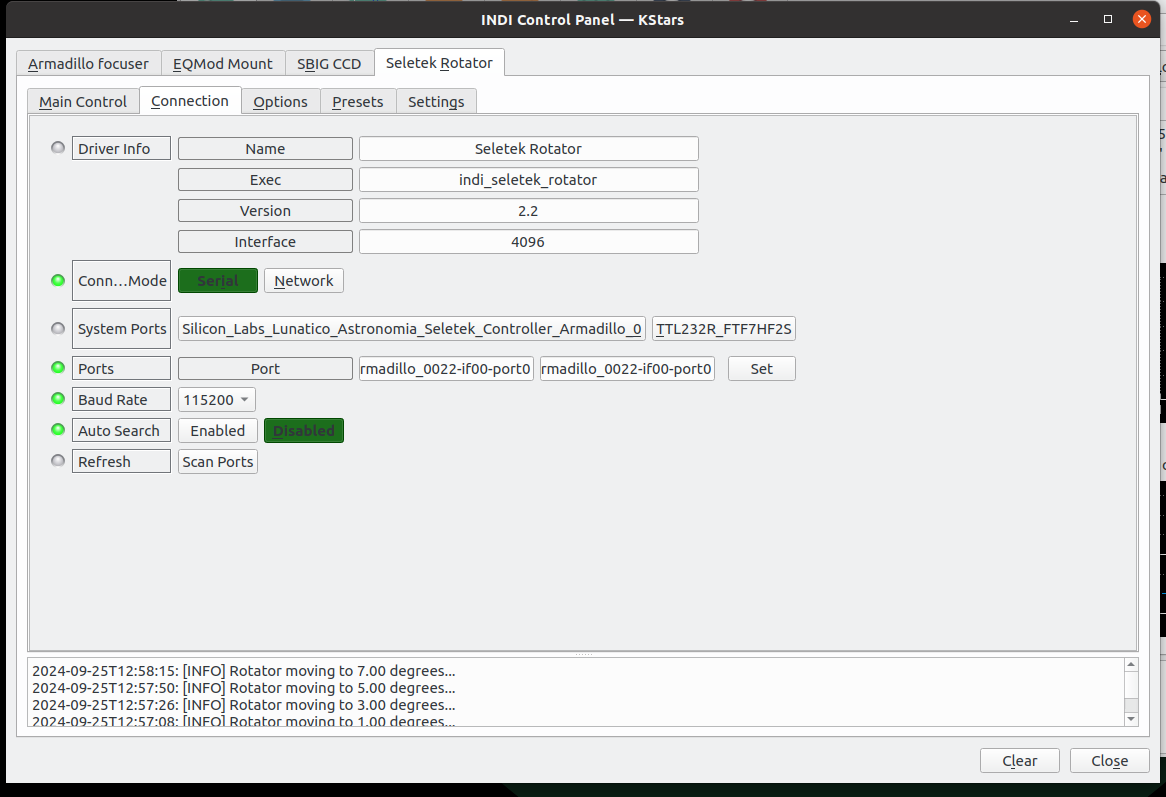This screenshot has height=797, width=1166.
Task: Click the Refresh label
Action: 121,462
